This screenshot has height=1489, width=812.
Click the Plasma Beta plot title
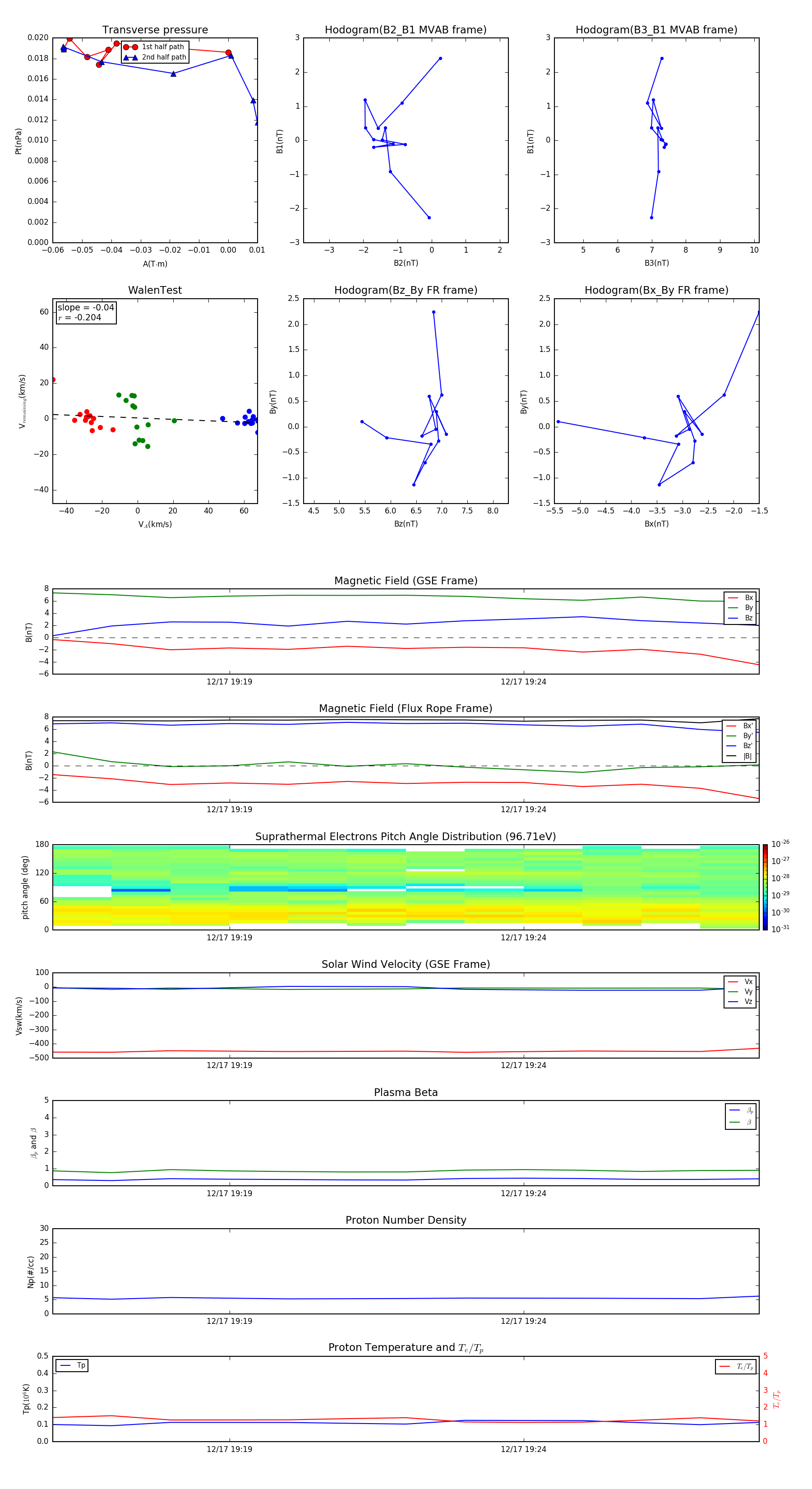[x=406, y=1093]
